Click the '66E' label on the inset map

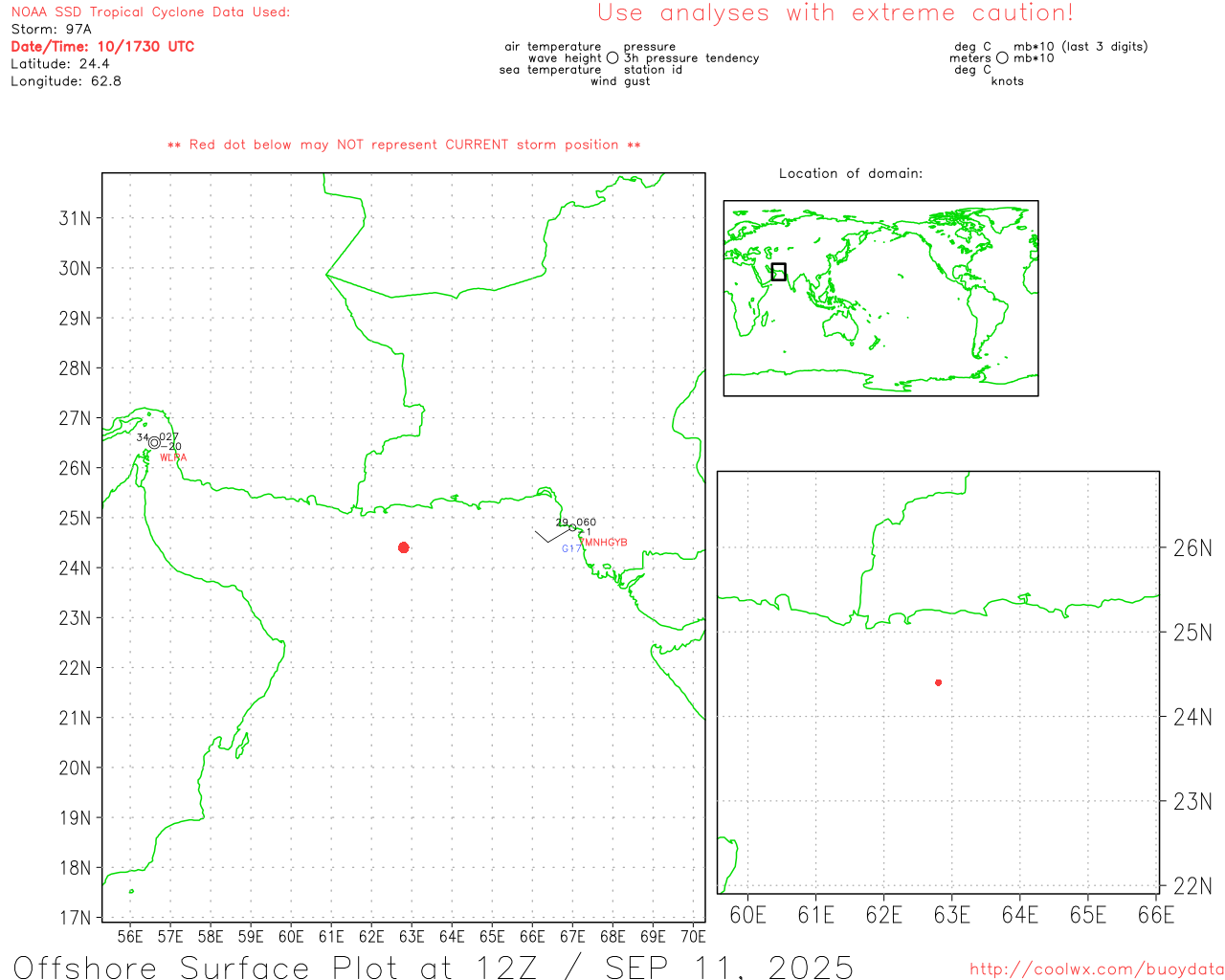(1156, 916)
